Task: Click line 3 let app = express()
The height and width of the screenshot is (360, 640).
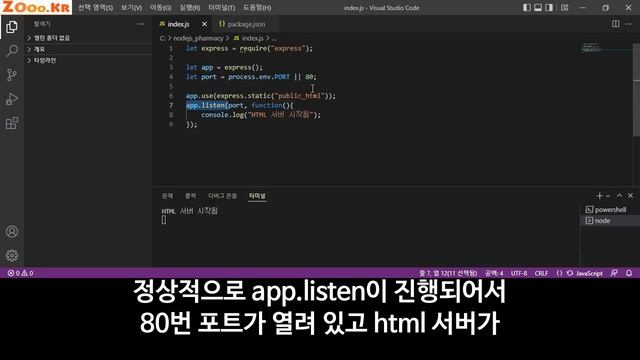Action: pyautogui.click(x=224, y=67)
